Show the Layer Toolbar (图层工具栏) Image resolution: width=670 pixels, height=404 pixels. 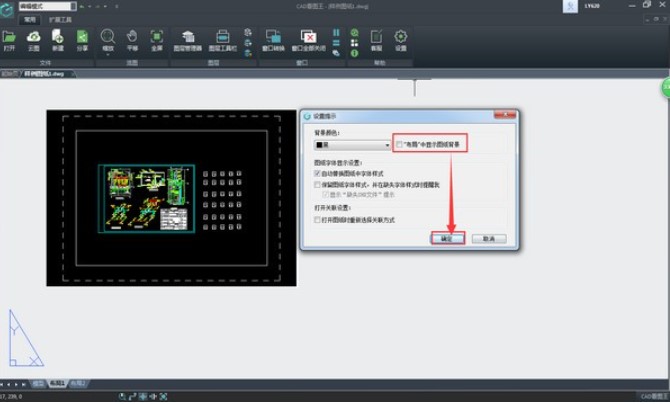223,41
